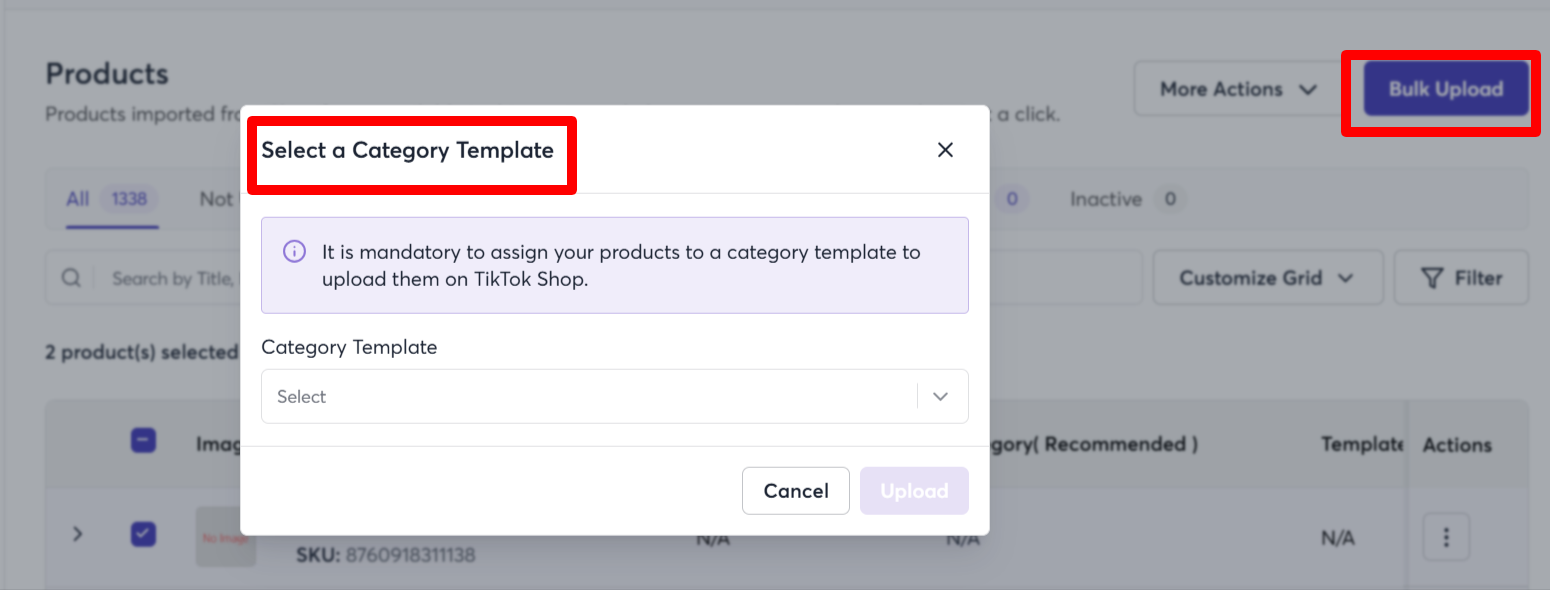The image size is (1550, 590).
Task: Click the Upload button in the dialog
Action: [914, 491]
